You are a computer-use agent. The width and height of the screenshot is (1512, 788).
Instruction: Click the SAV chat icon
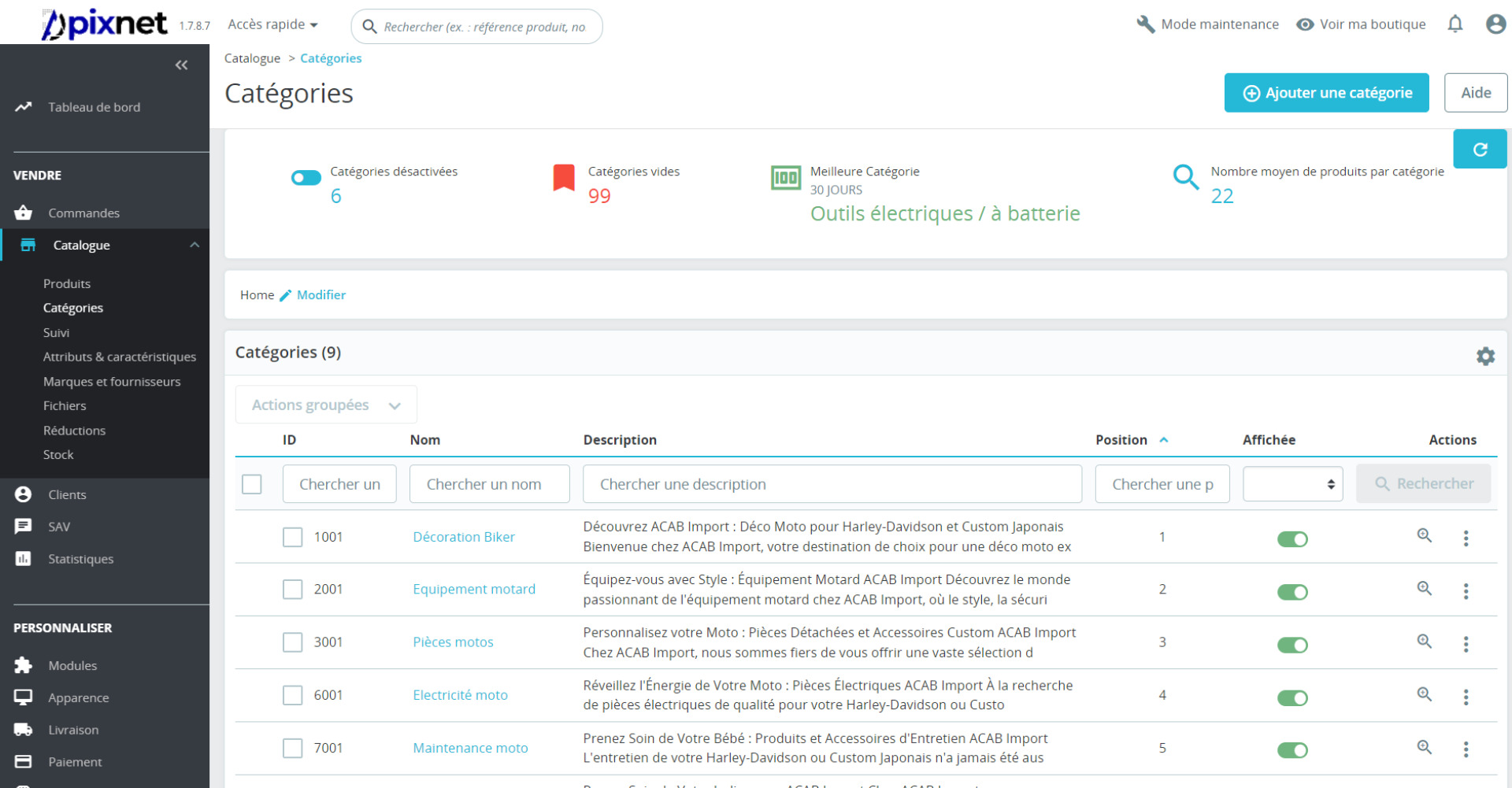(24, 527)
